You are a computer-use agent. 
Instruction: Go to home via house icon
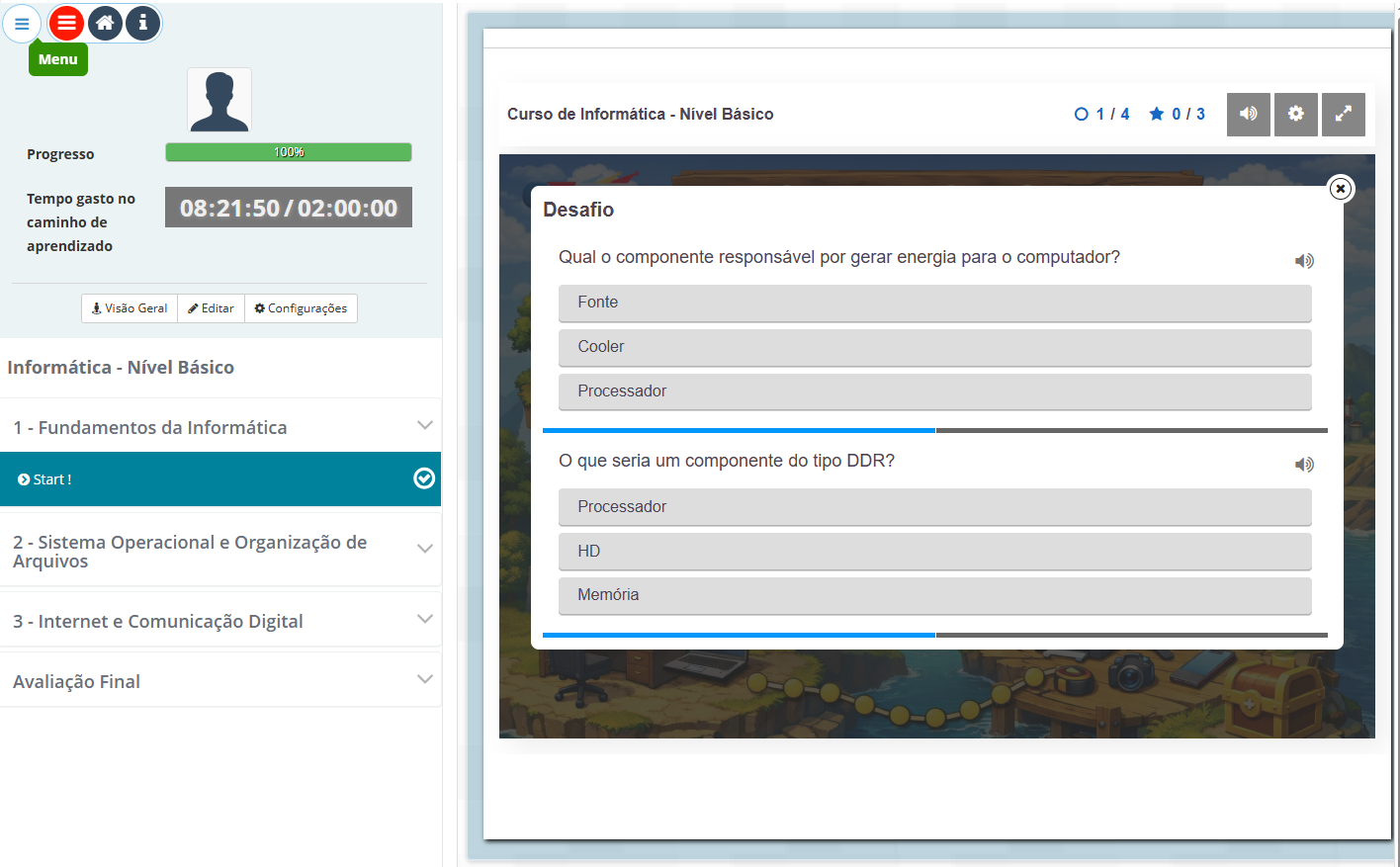click(x=105, y=23)
